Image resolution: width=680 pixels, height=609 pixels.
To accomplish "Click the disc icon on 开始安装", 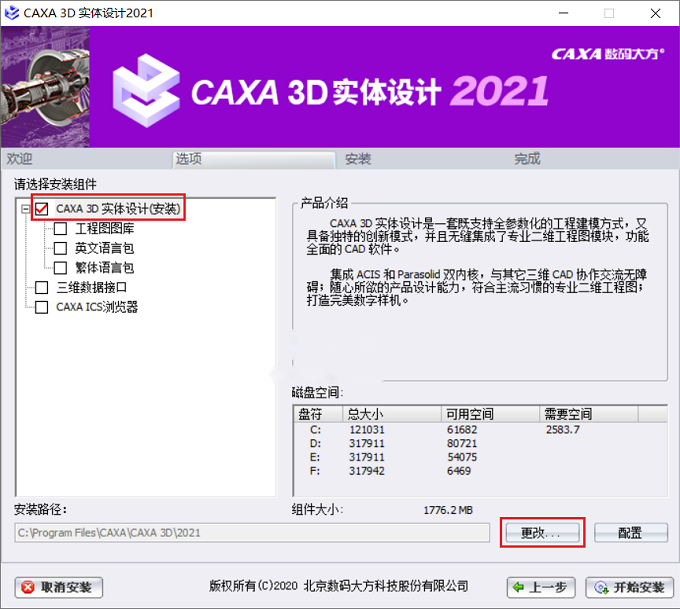I will [601, 588].
